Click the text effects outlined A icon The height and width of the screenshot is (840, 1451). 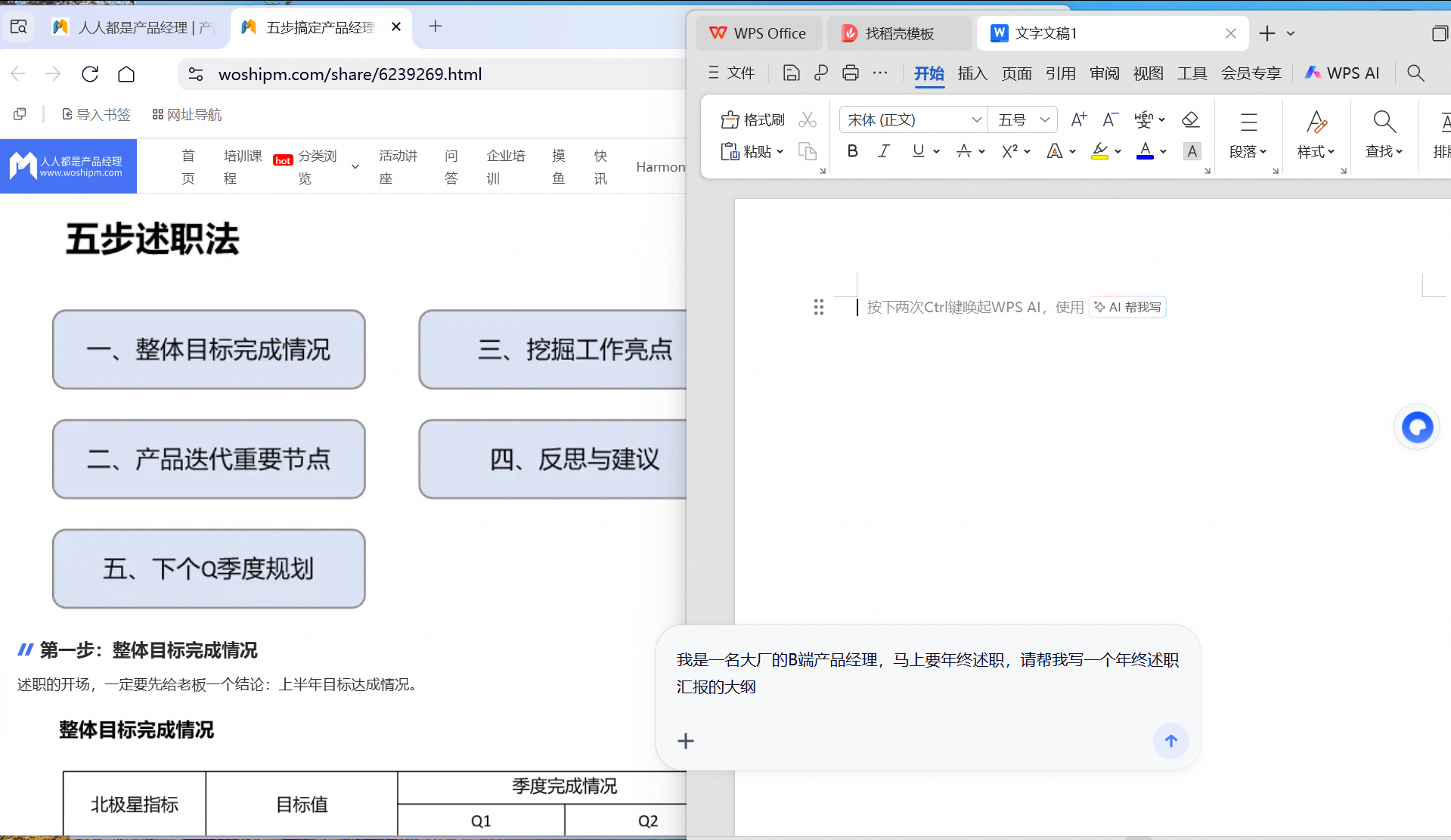coord(1054,151)
